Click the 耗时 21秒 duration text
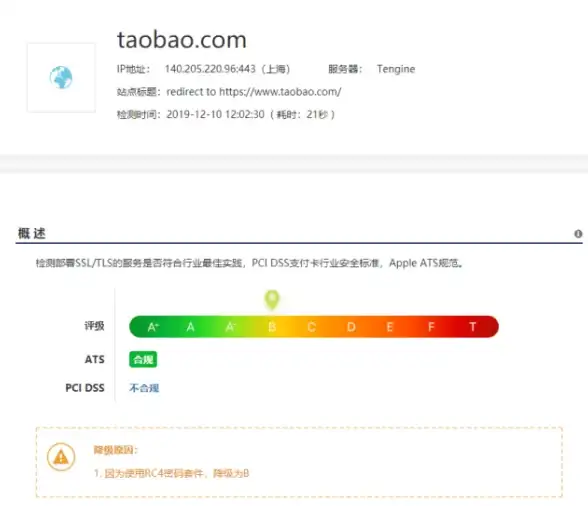 (x=302, y=114)
